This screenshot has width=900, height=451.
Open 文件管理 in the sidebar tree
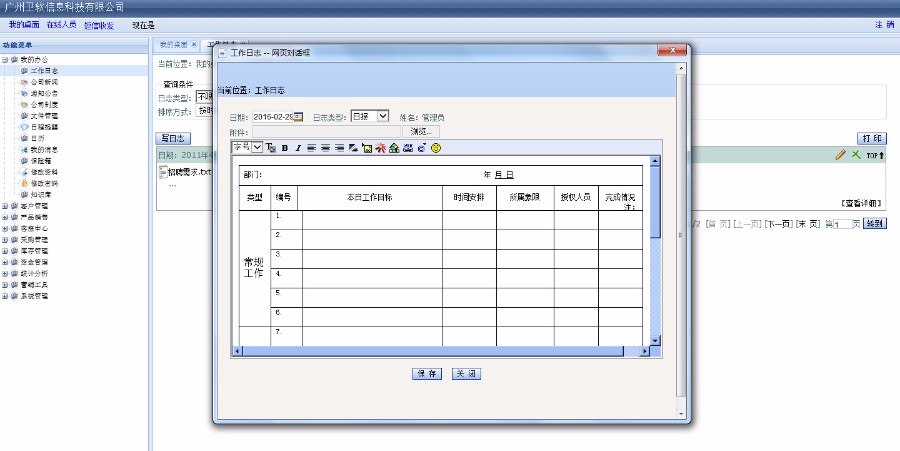(x=44, y=116)
